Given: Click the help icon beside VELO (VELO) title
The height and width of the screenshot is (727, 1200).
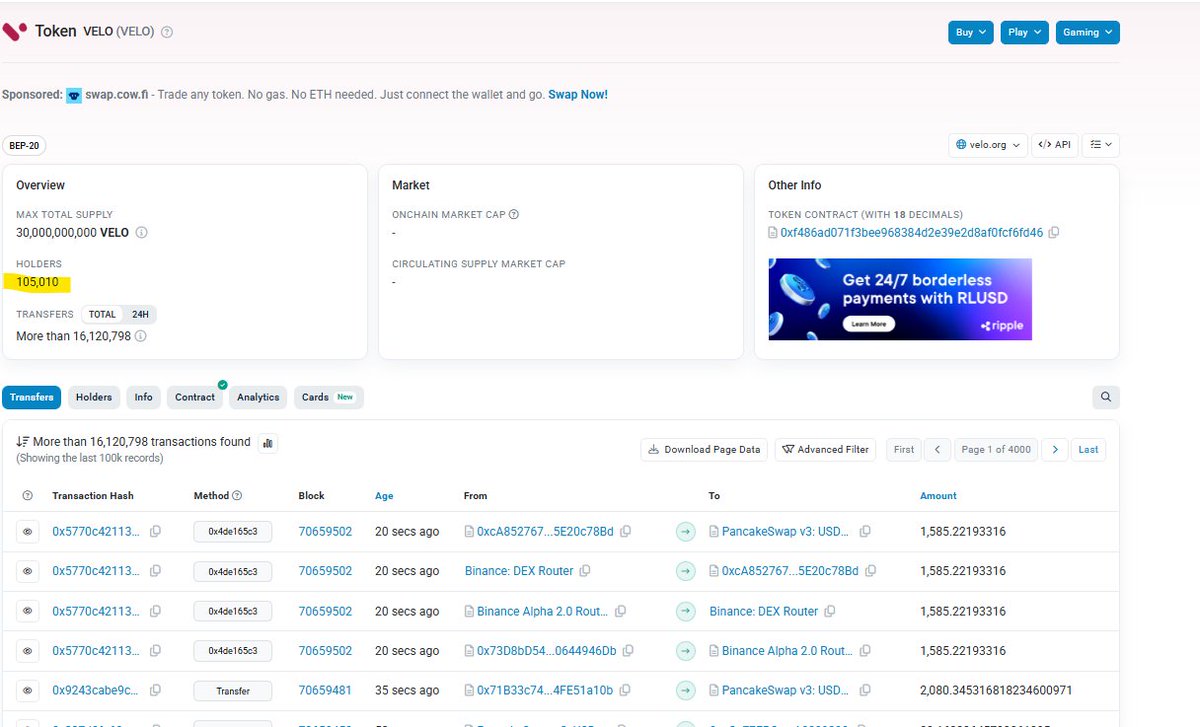Looking at the screenshot, I should 167,32.
